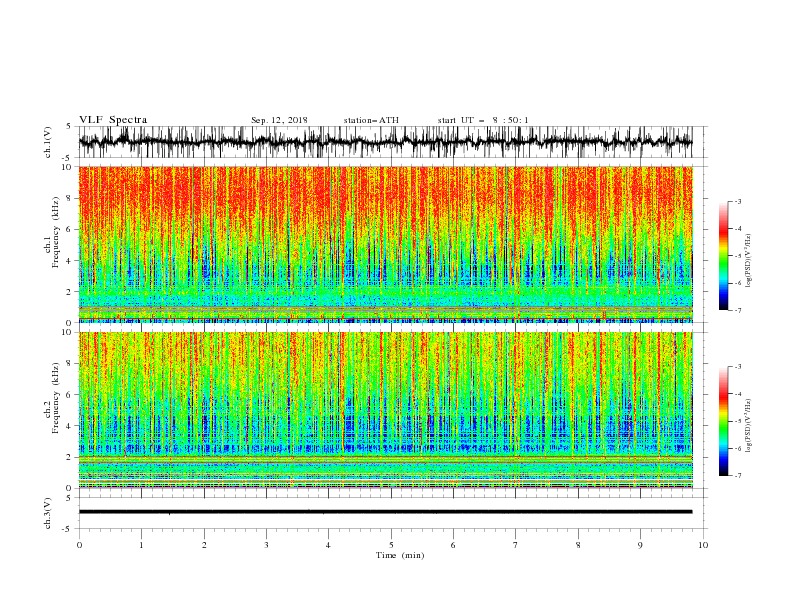This screenshot has width=792, height=612.
Task: Click ch.1 frequency axis tick "8"
Action: pos(71,198)
